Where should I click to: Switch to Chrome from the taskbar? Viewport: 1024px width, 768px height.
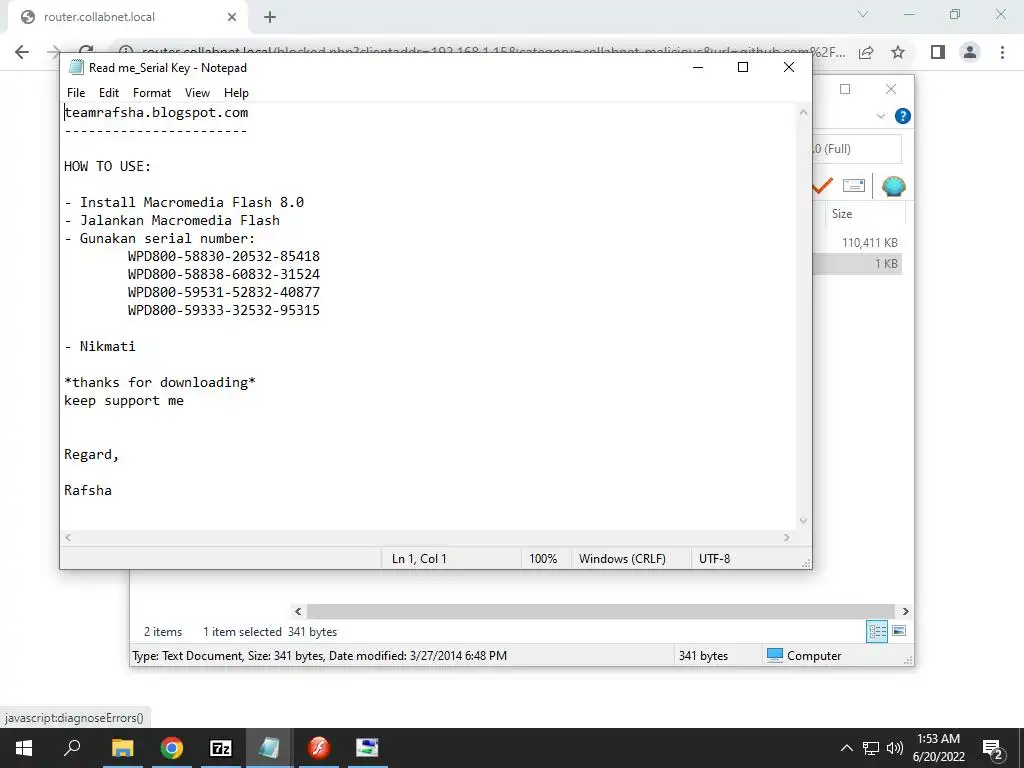[x=172, y=748]
